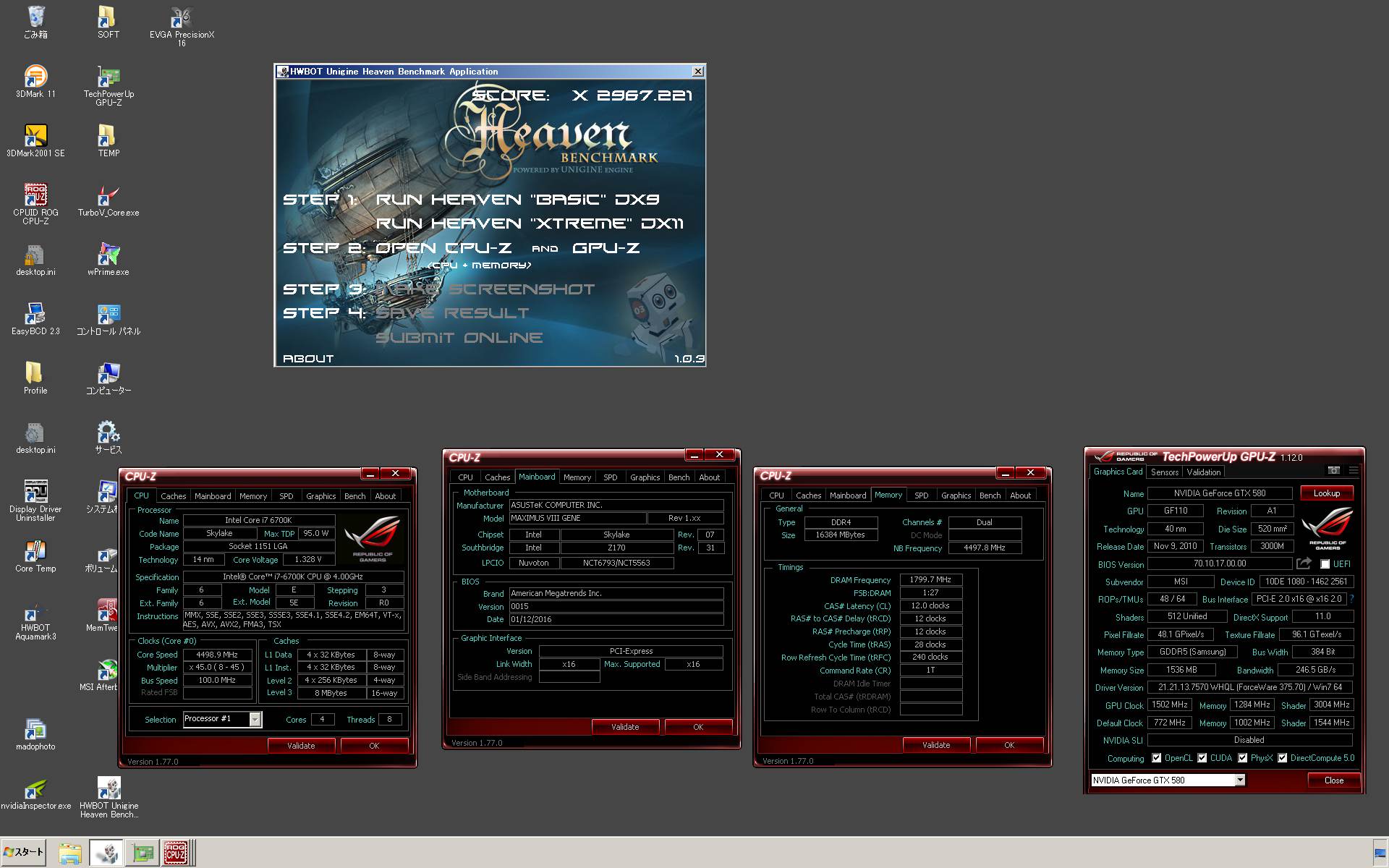The width and height of the screenshot is (1389, 868).
Task: Open TechPowerUp GPU-Z desktop shortcut
Action: pos(109,85)
